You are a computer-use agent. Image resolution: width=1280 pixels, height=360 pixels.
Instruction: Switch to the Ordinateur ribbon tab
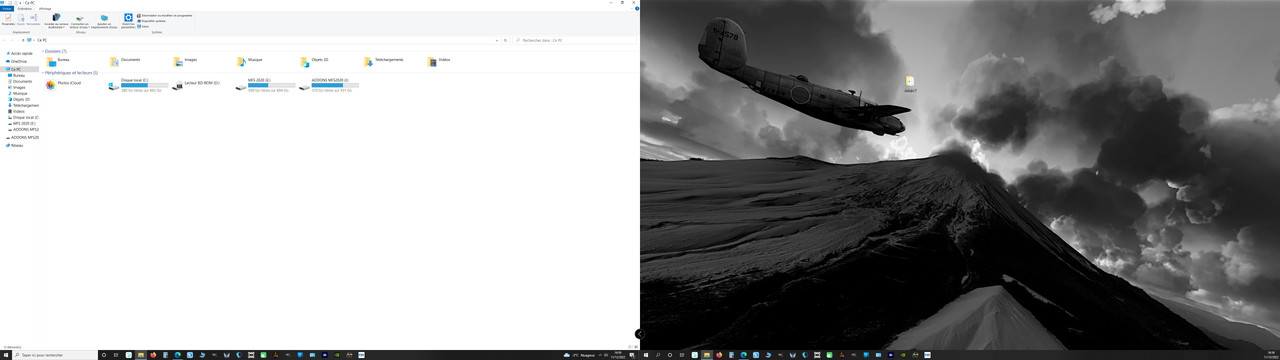[x=24, y=8]
